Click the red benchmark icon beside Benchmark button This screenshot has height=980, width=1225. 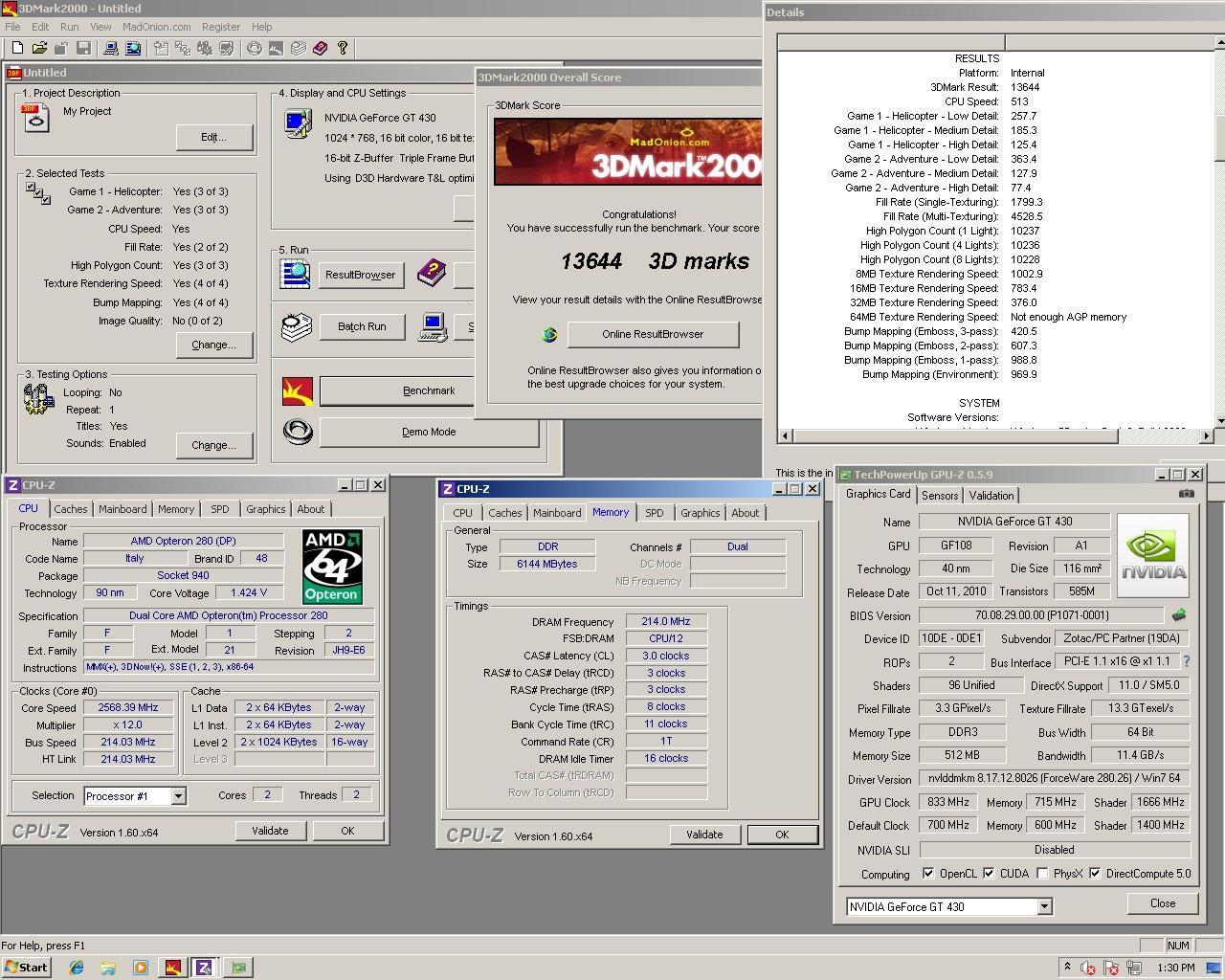click(298, 391)
